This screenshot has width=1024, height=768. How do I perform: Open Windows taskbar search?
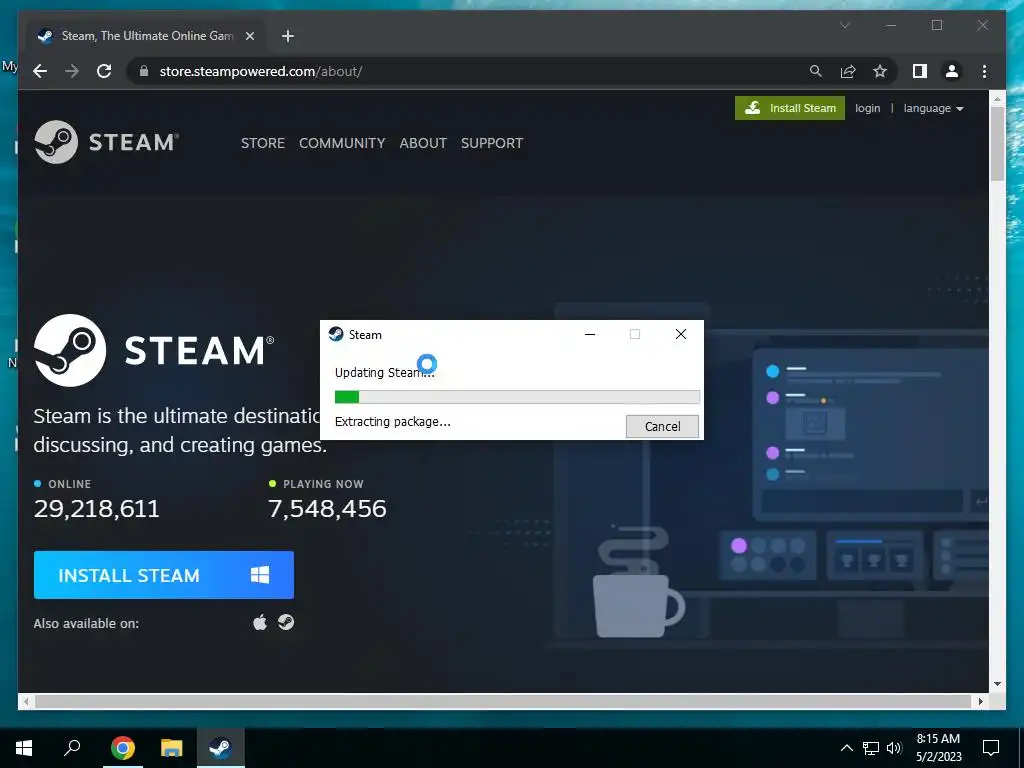[72, 748]
